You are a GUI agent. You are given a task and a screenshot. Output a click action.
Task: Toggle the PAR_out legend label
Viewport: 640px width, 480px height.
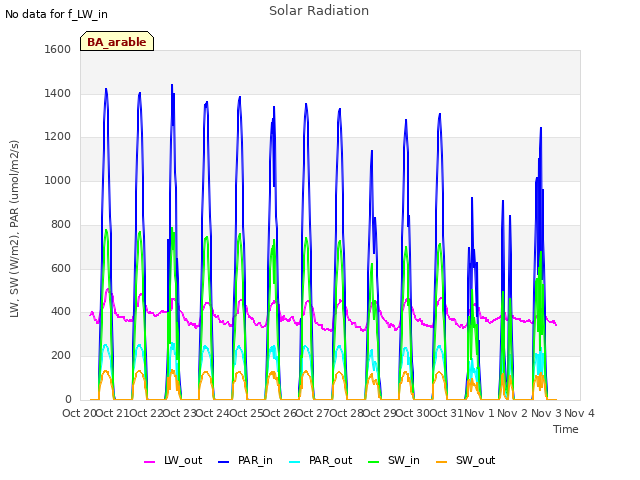point(331,460)
